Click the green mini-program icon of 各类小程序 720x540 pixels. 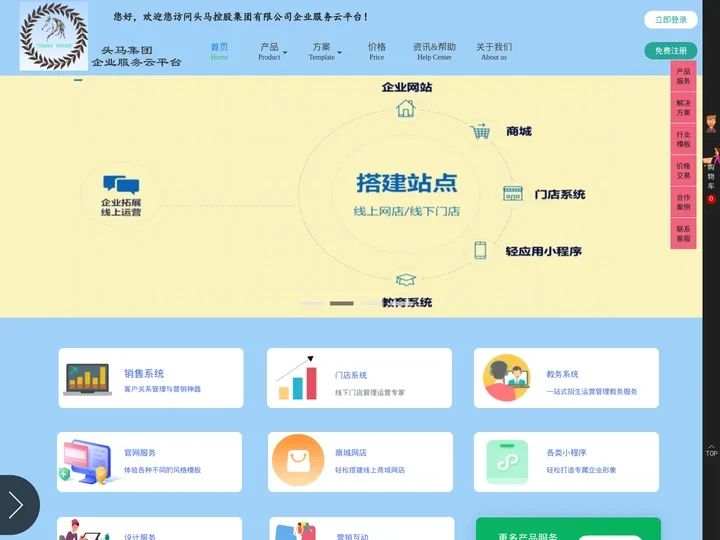[507, 462]
